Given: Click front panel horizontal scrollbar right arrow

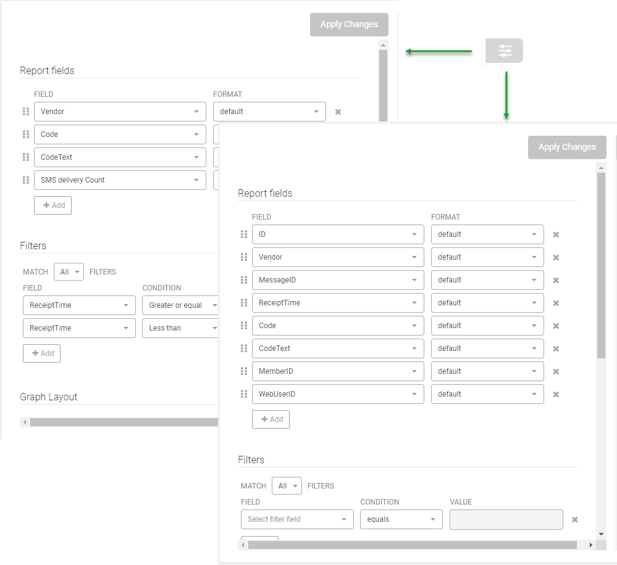Looking at the screenshot, I should point(591,545).
